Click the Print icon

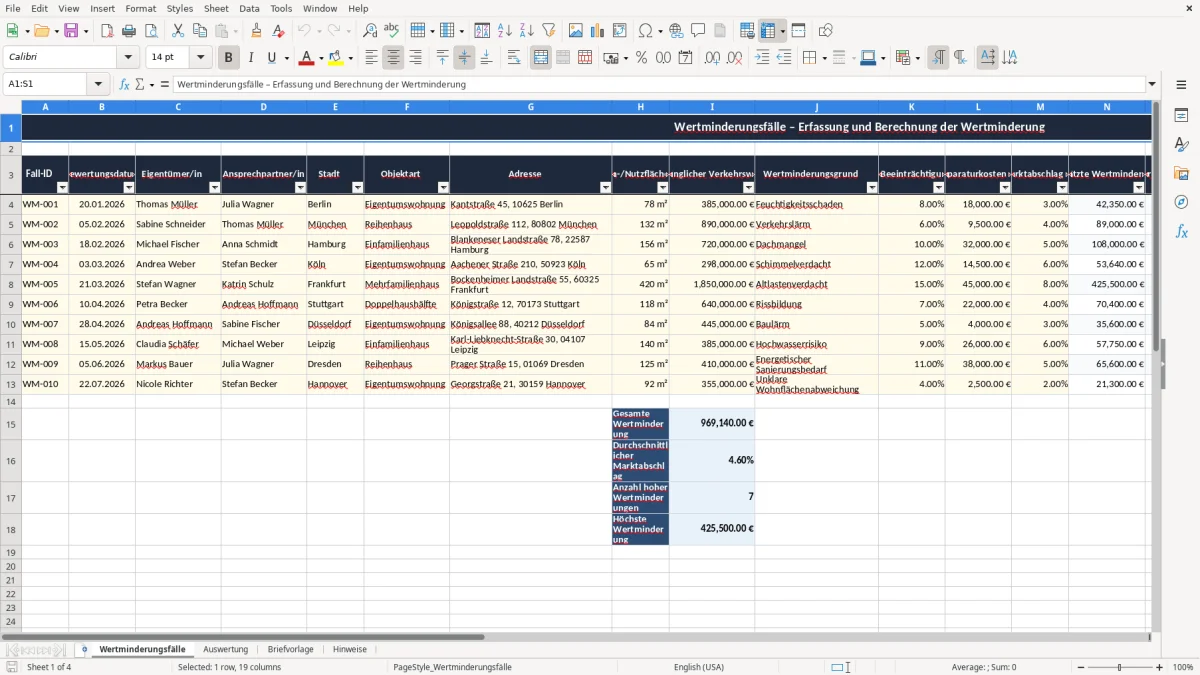click(x=129, y=31)
